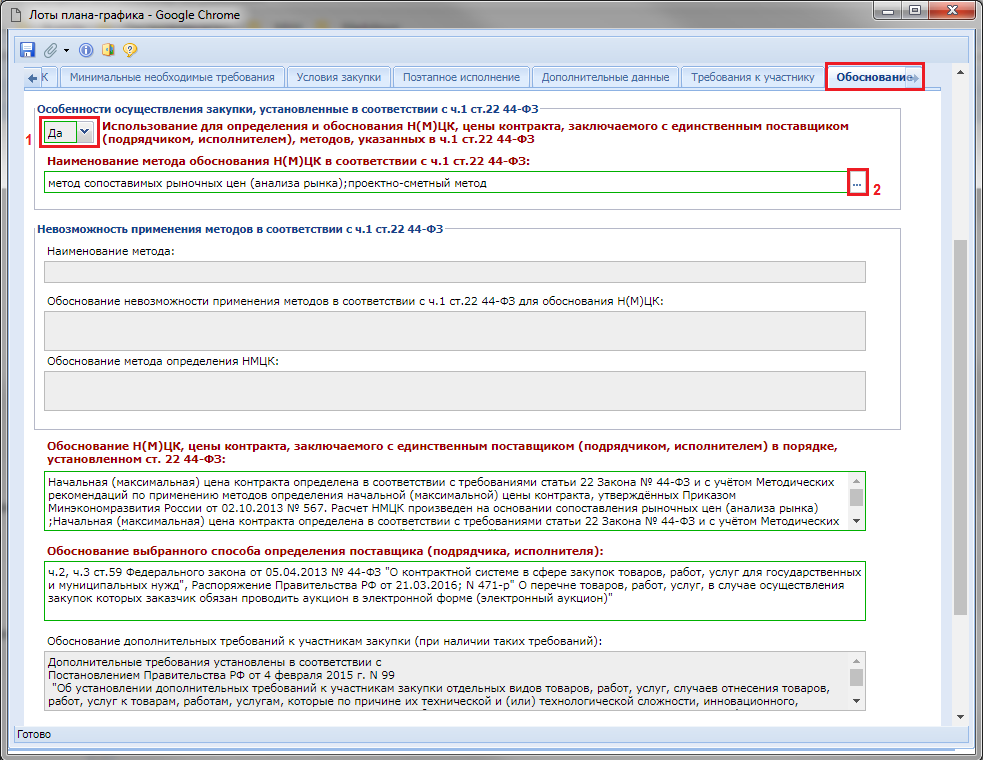Click the НМЦК method name field

(445, 183)
